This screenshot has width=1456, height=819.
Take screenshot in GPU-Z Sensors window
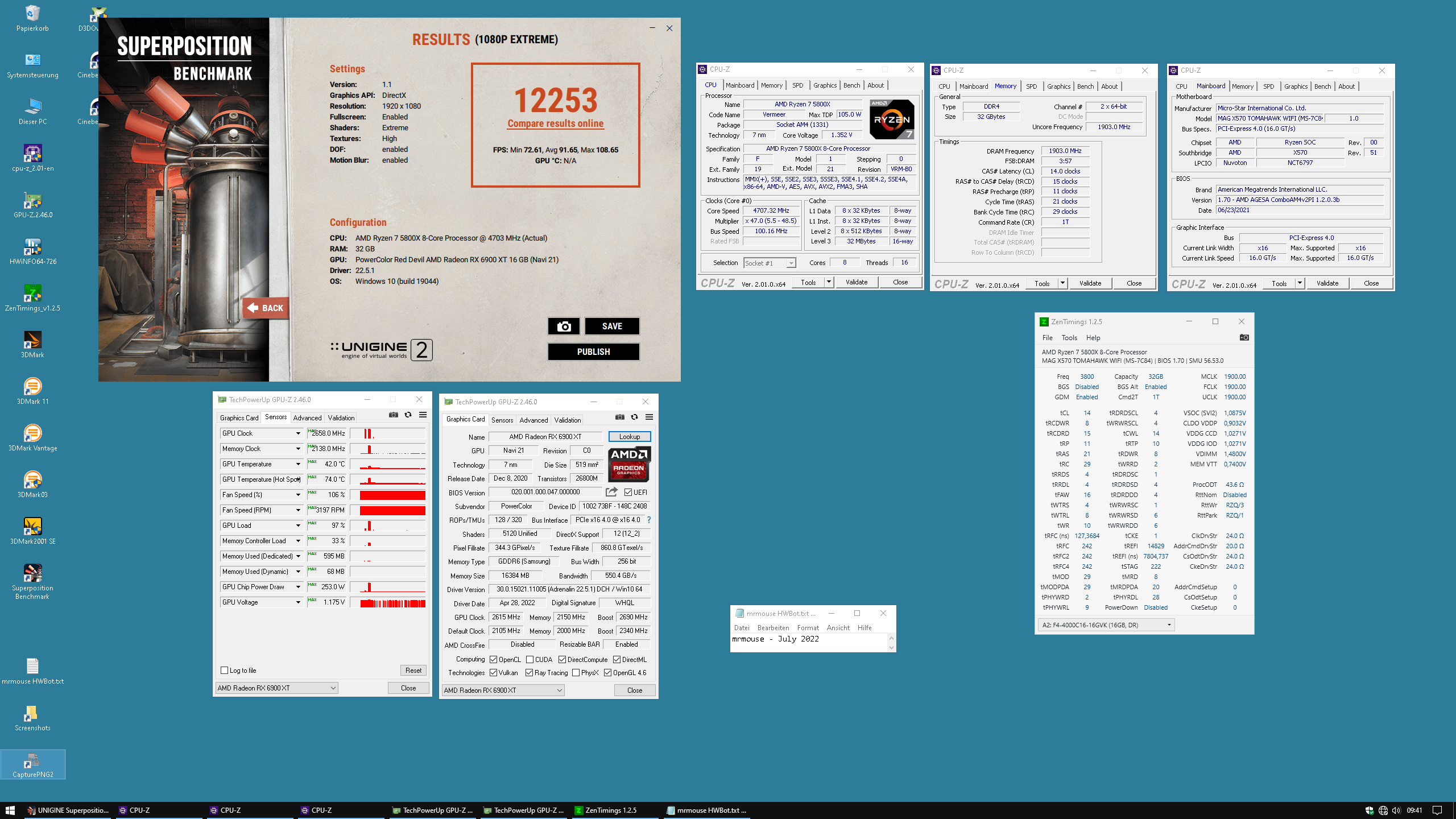tap(393, 415)
